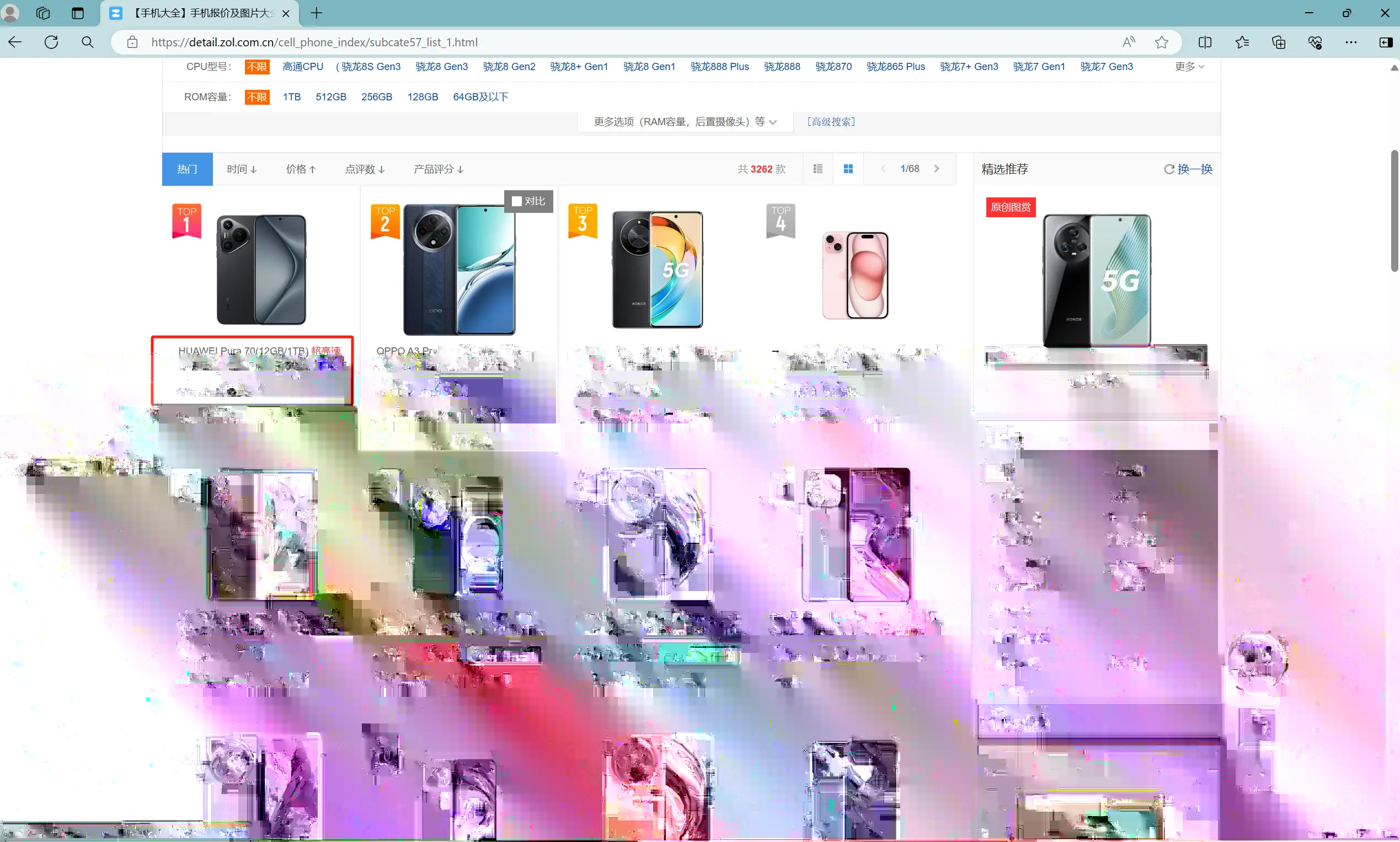This screenshot has height=842, width=1400.
Task: Filter by 骁龙8S Gen3 processor
Action: coord(371,67)
